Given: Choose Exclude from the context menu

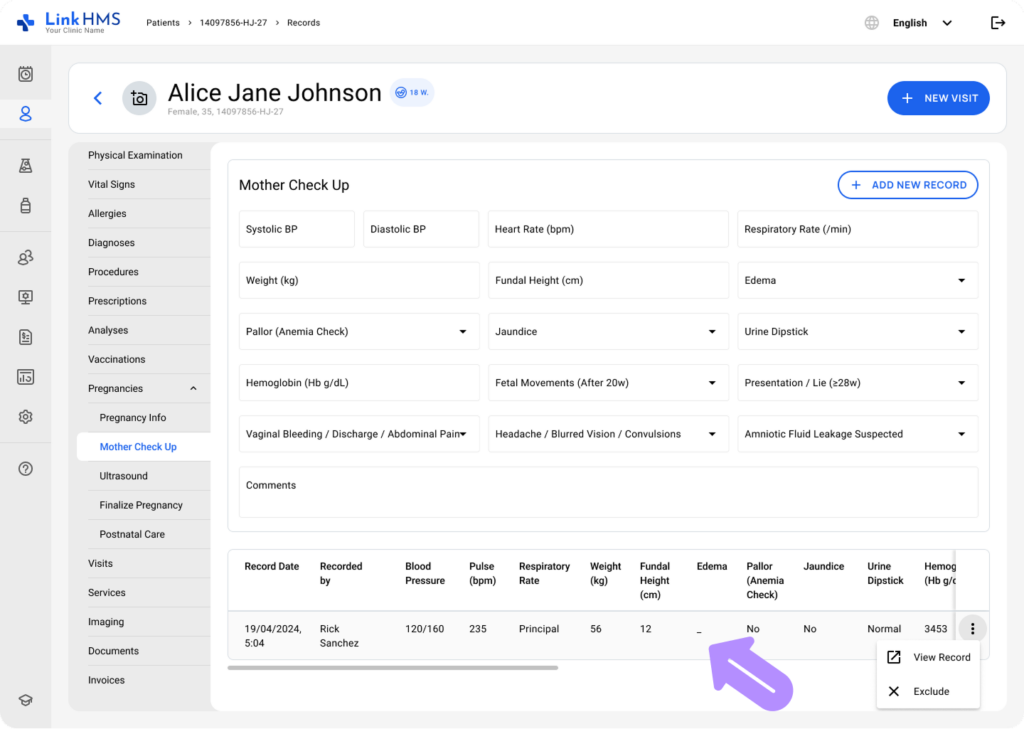Looking at the screenshot, I should click(929, 692).
